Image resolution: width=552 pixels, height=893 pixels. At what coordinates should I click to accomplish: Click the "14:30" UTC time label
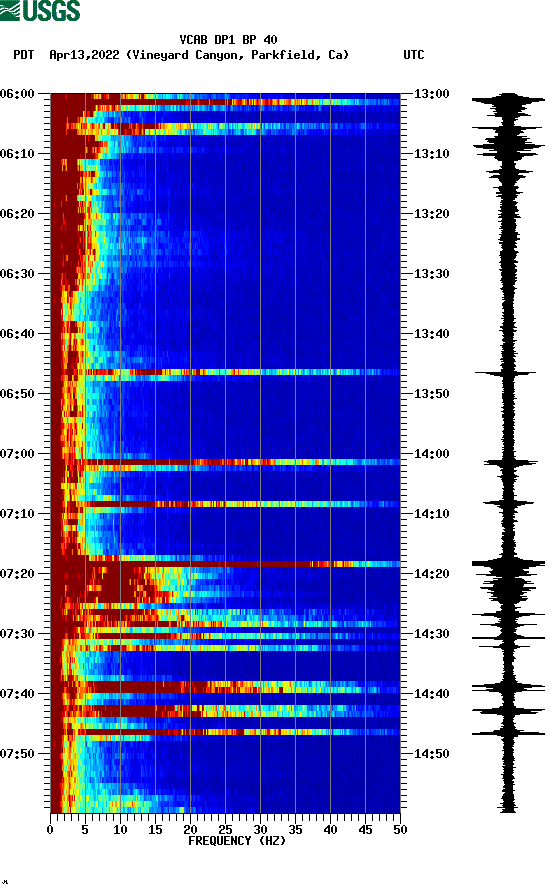pyautogui.click(x=431, y=634)
